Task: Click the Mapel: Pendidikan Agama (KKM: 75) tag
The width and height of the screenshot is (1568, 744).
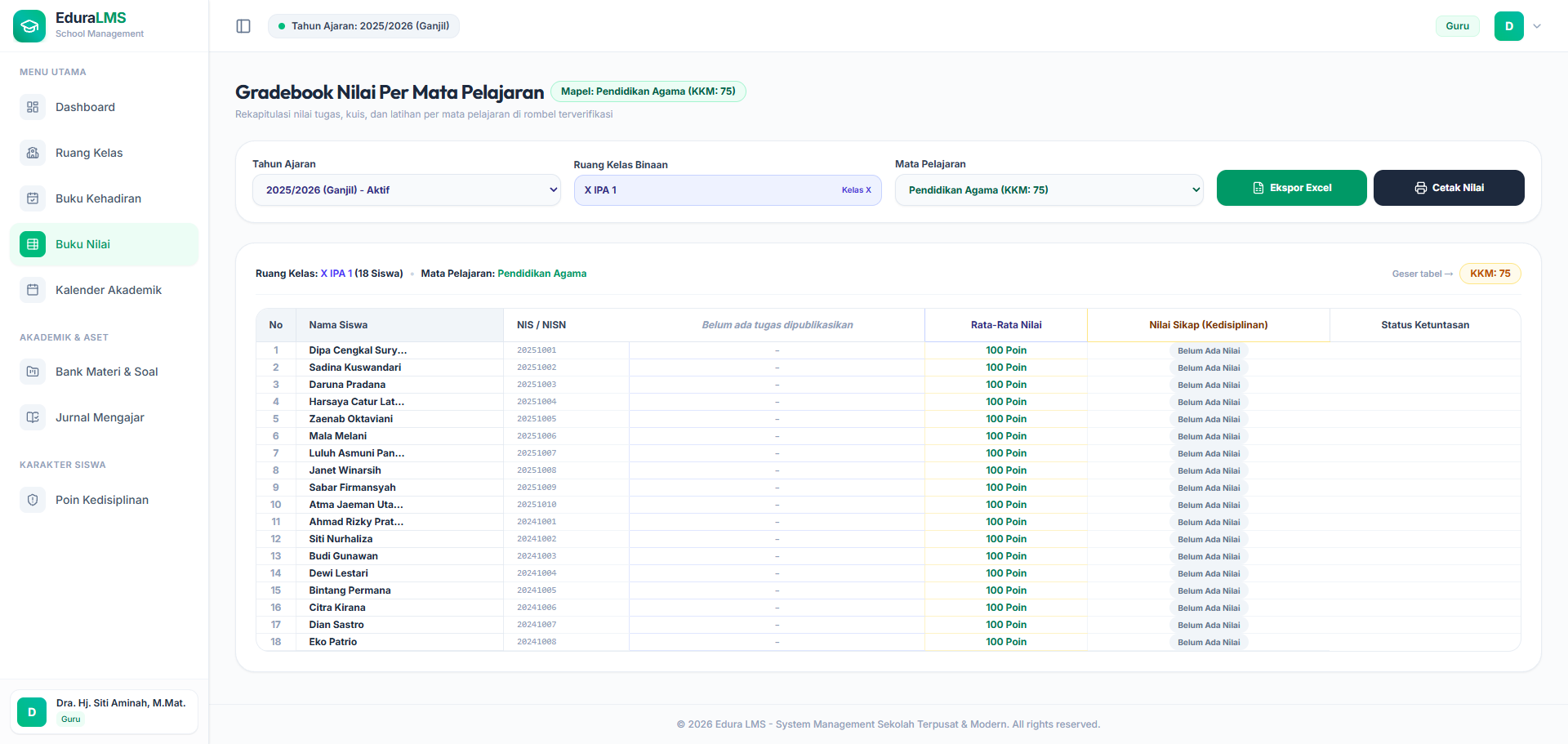Action: (648, 91)
